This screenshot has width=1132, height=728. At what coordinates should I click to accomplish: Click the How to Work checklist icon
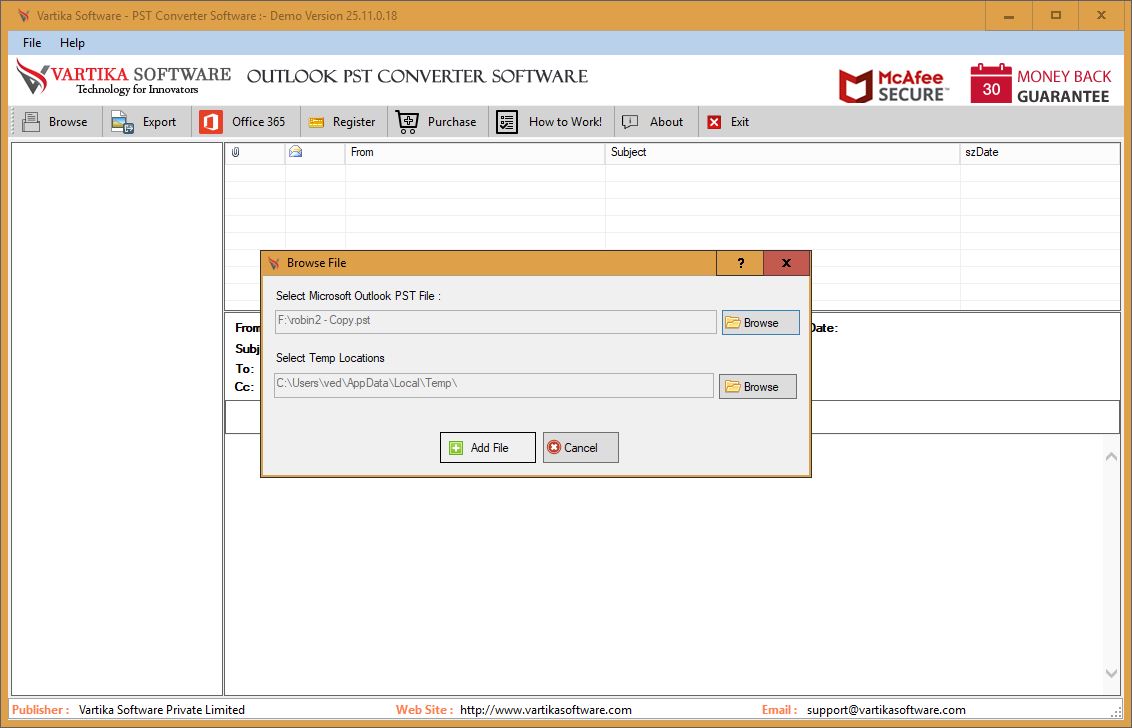click(x=507, y=122)
